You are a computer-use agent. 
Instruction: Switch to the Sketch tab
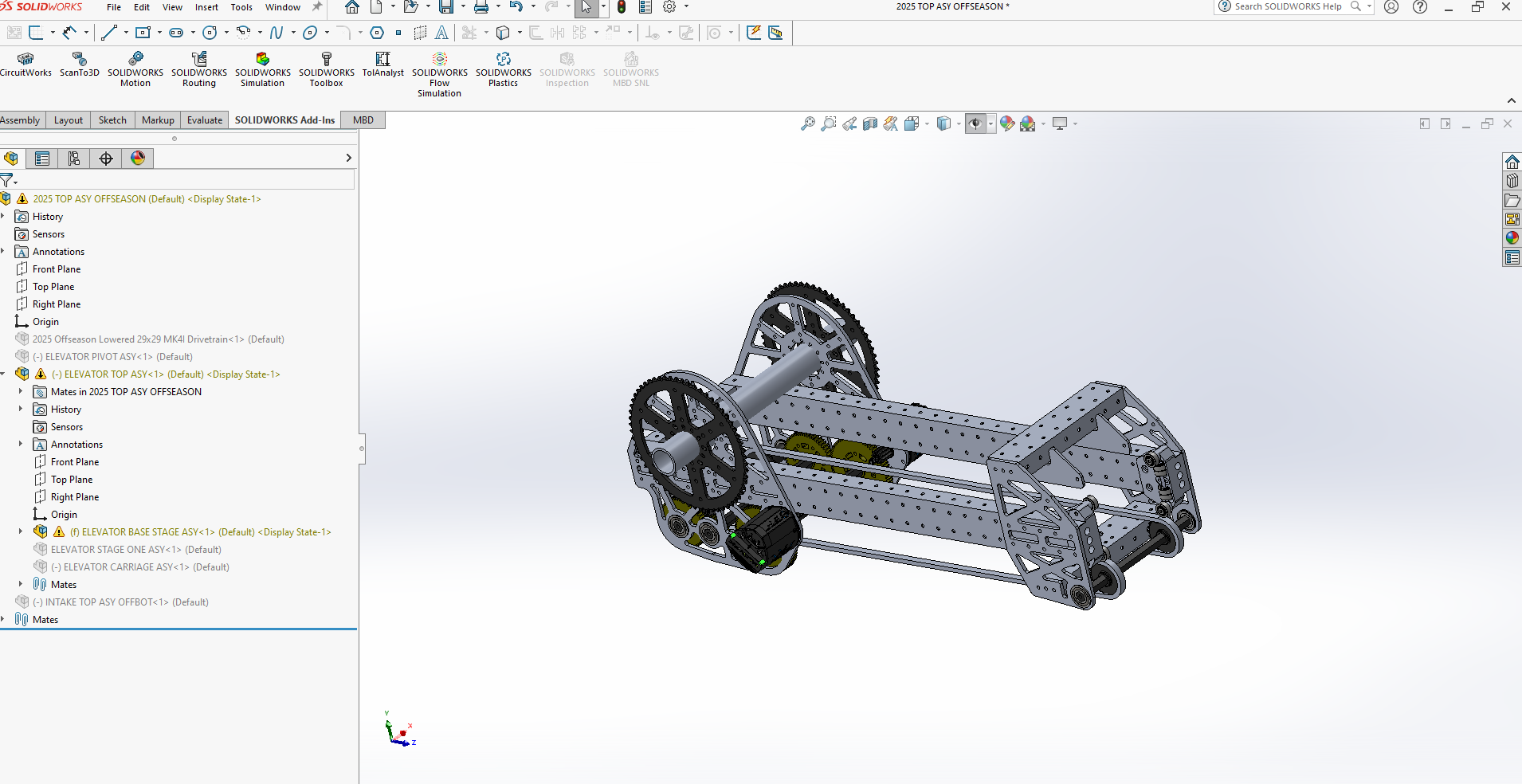click(112, 120)
